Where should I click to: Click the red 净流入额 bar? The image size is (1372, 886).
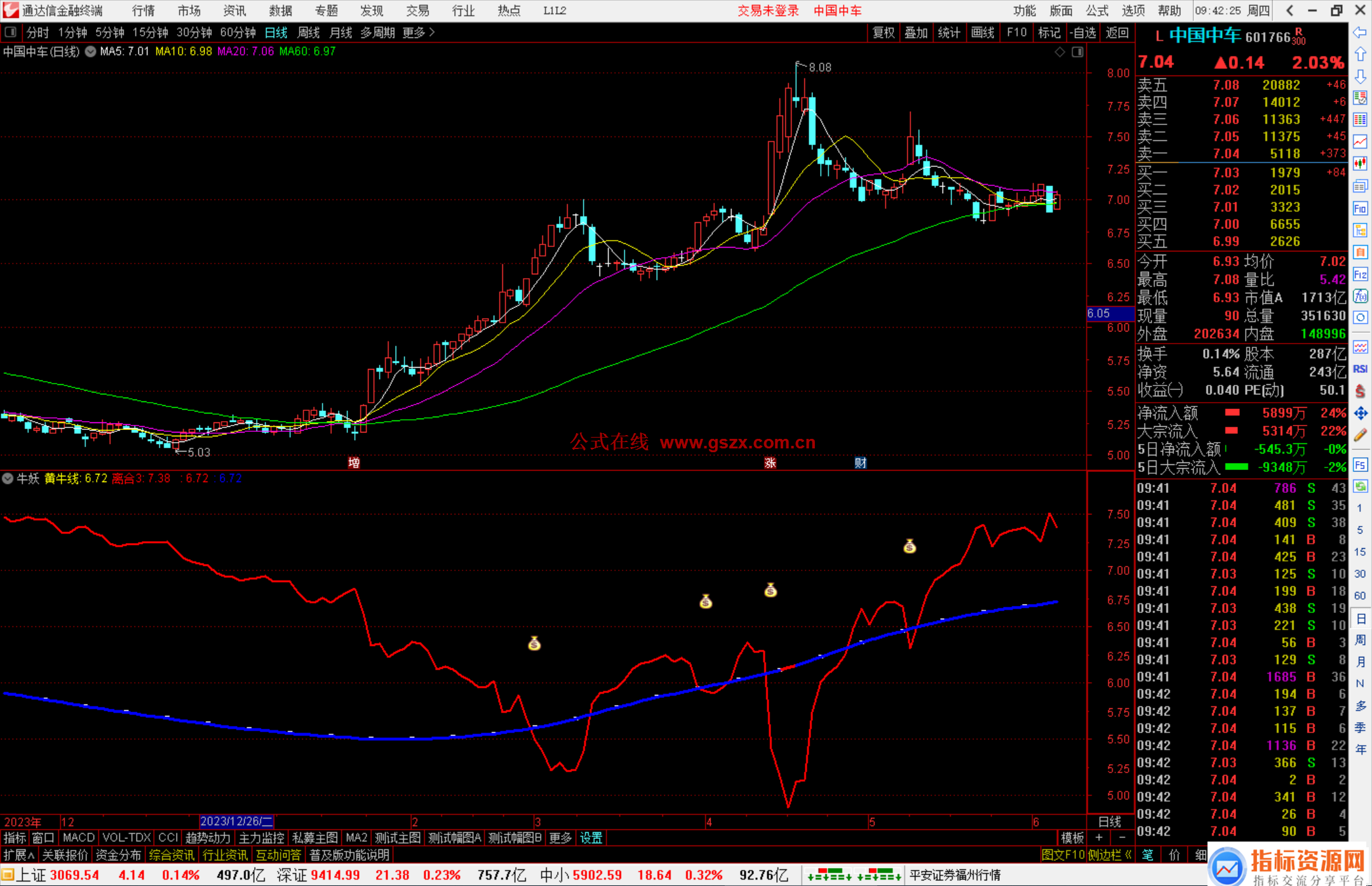[x=1232, y=413]
